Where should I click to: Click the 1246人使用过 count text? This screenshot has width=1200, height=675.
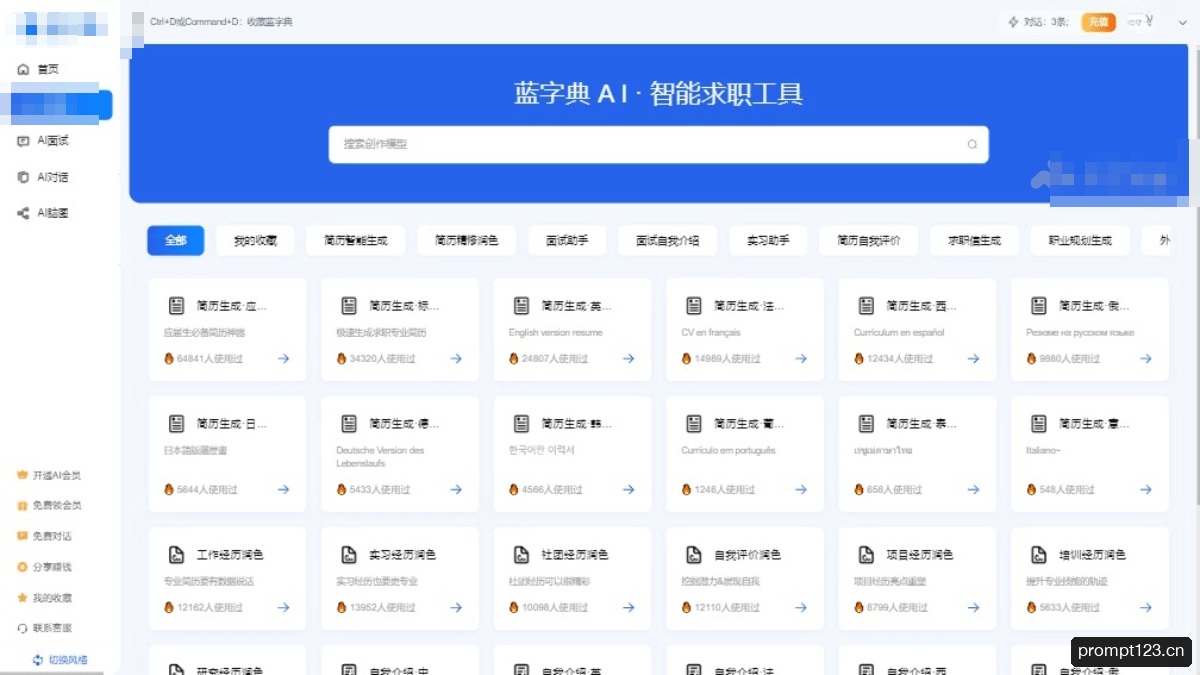(x=724, y=490)
